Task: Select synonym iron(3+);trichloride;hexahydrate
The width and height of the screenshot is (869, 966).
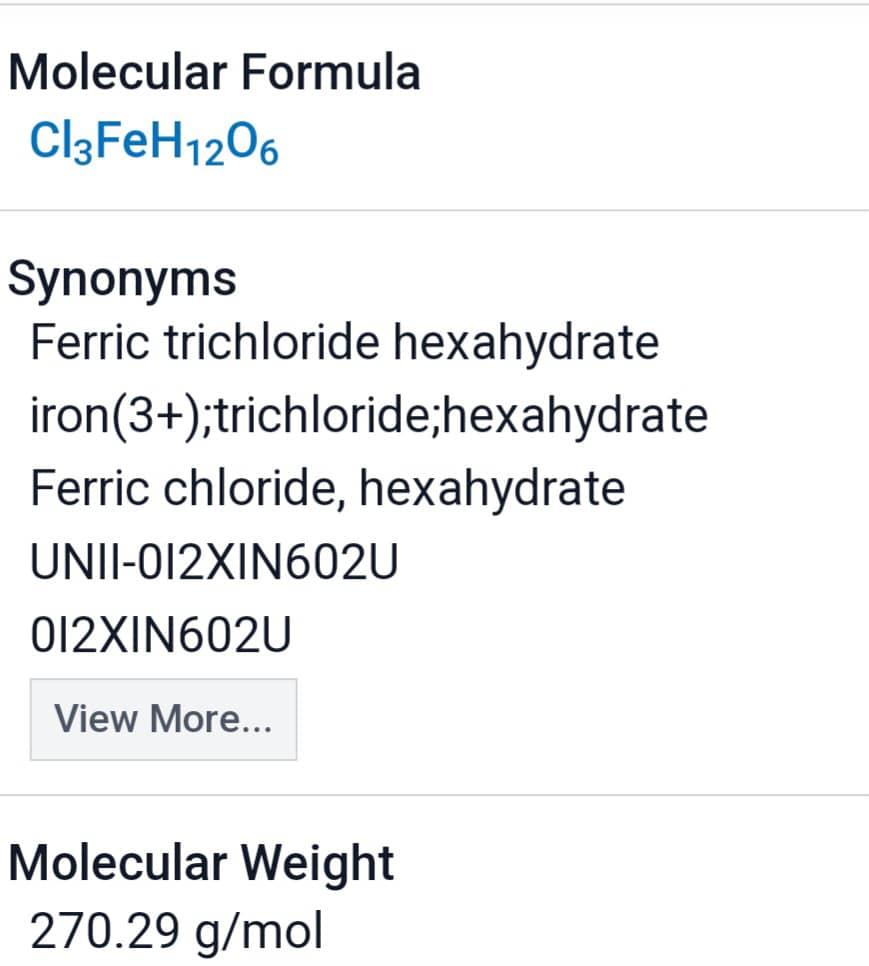Action: (x=369, y=416)
